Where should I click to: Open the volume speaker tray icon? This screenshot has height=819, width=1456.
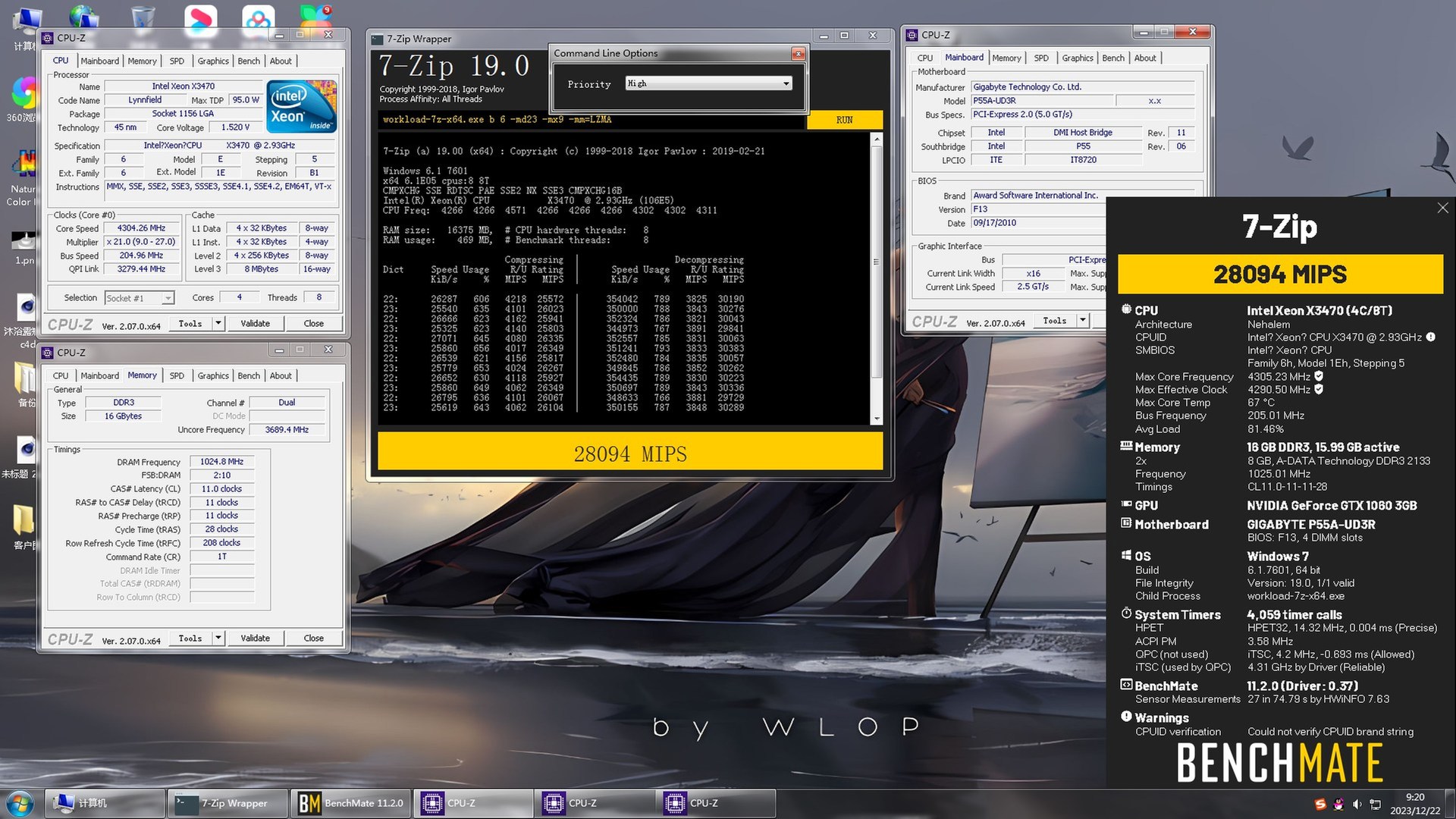(x=1357, y=804)
